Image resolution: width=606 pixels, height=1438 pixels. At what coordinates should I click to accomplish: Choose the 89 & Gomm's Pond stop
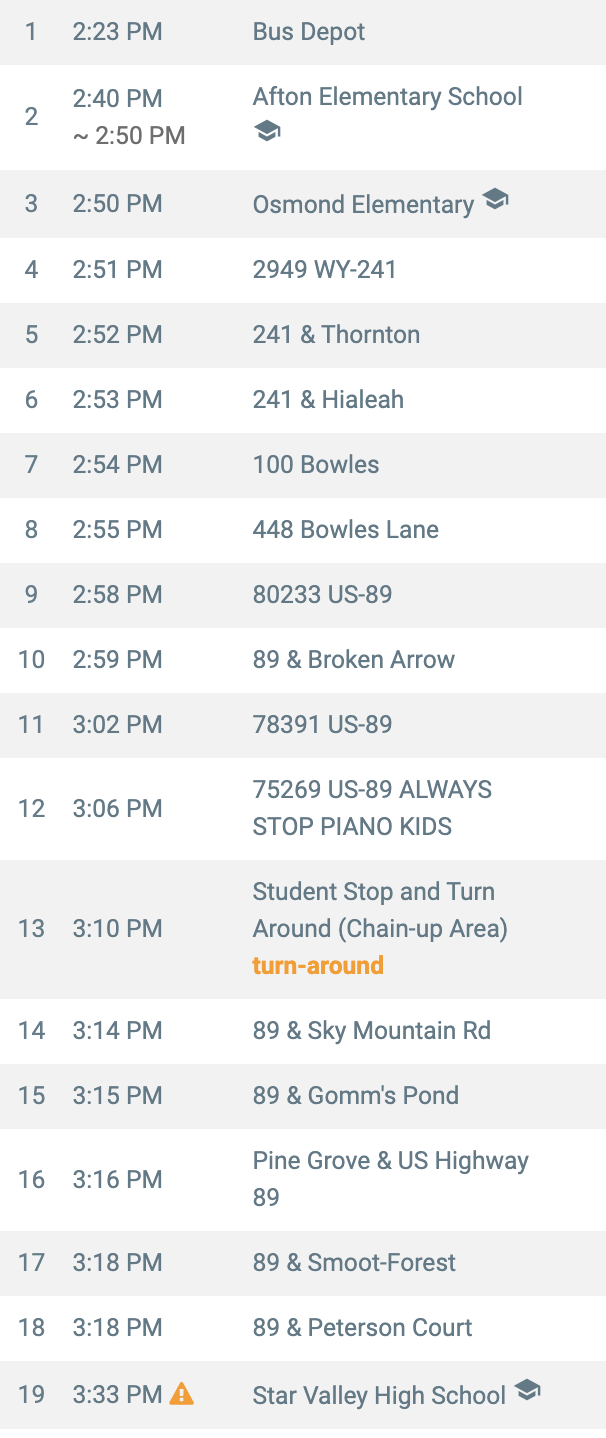pyautogui.click(x=303, y=1095)
